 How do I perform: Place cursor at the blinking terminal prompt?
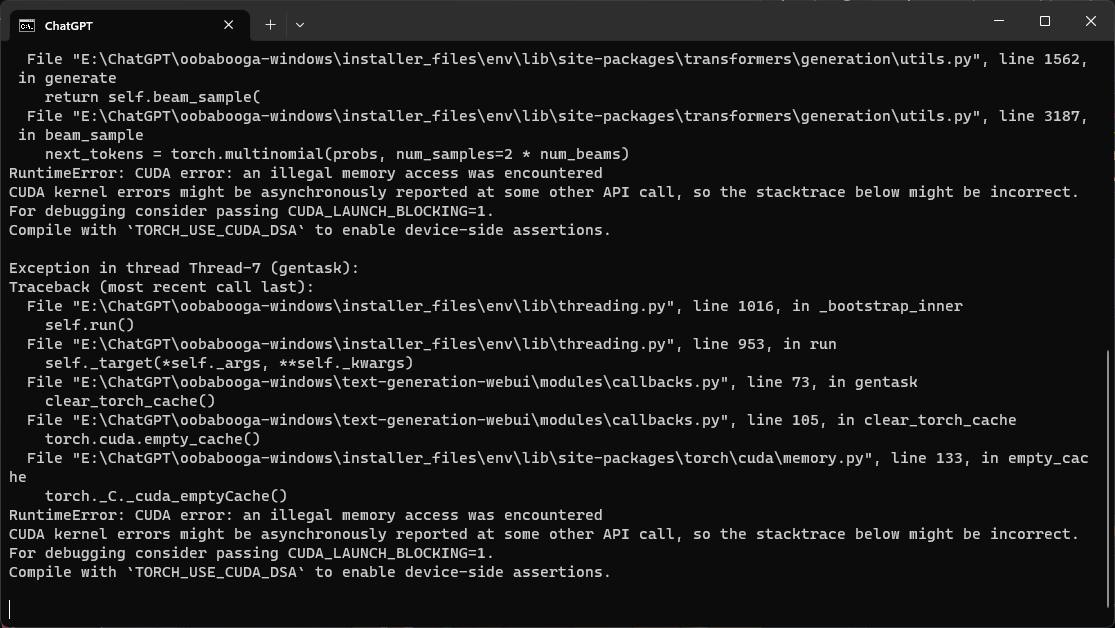10,608
